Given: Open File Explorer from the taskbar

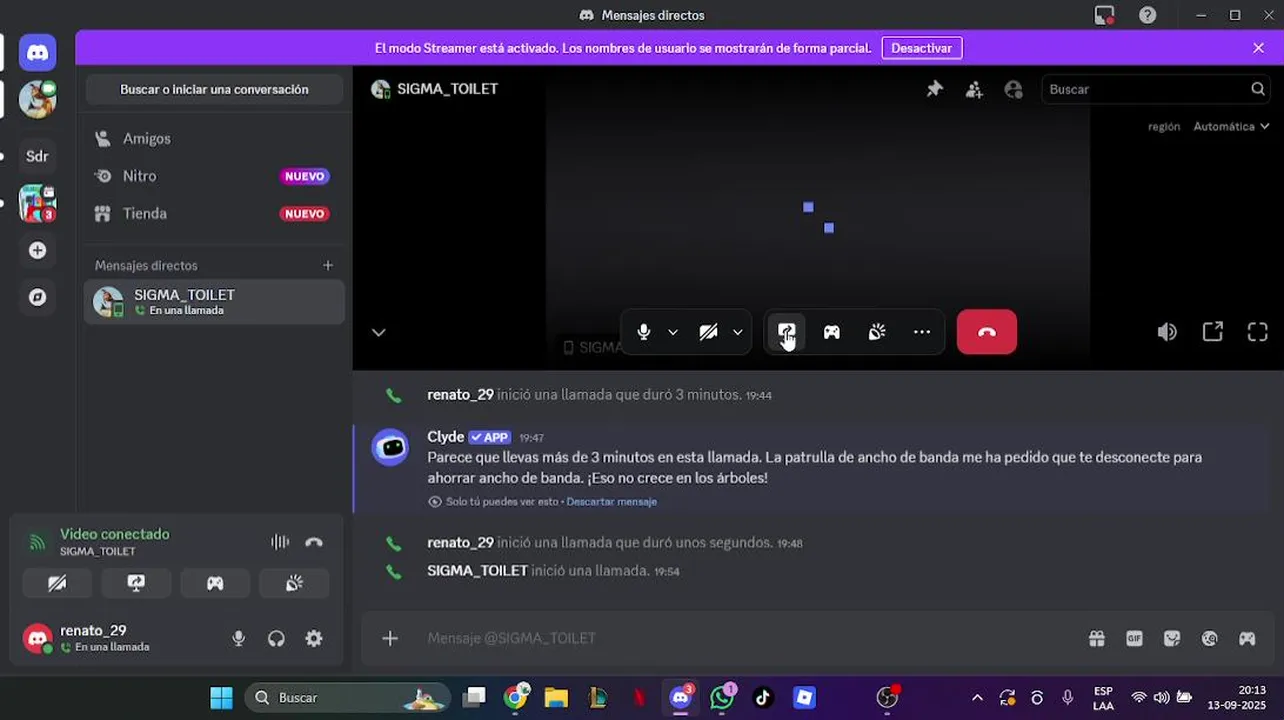Looking at the screenshot, I should coord(556,698).
